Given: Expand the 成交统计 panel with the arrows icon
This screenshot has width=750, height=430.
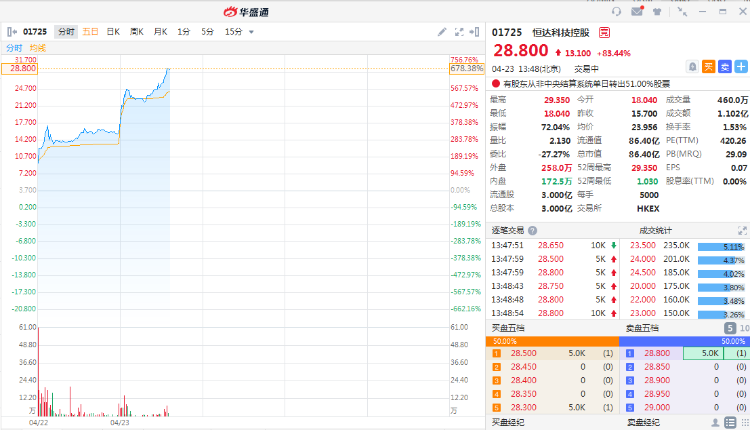Looking at the screenshot, I should pos(742,231).
